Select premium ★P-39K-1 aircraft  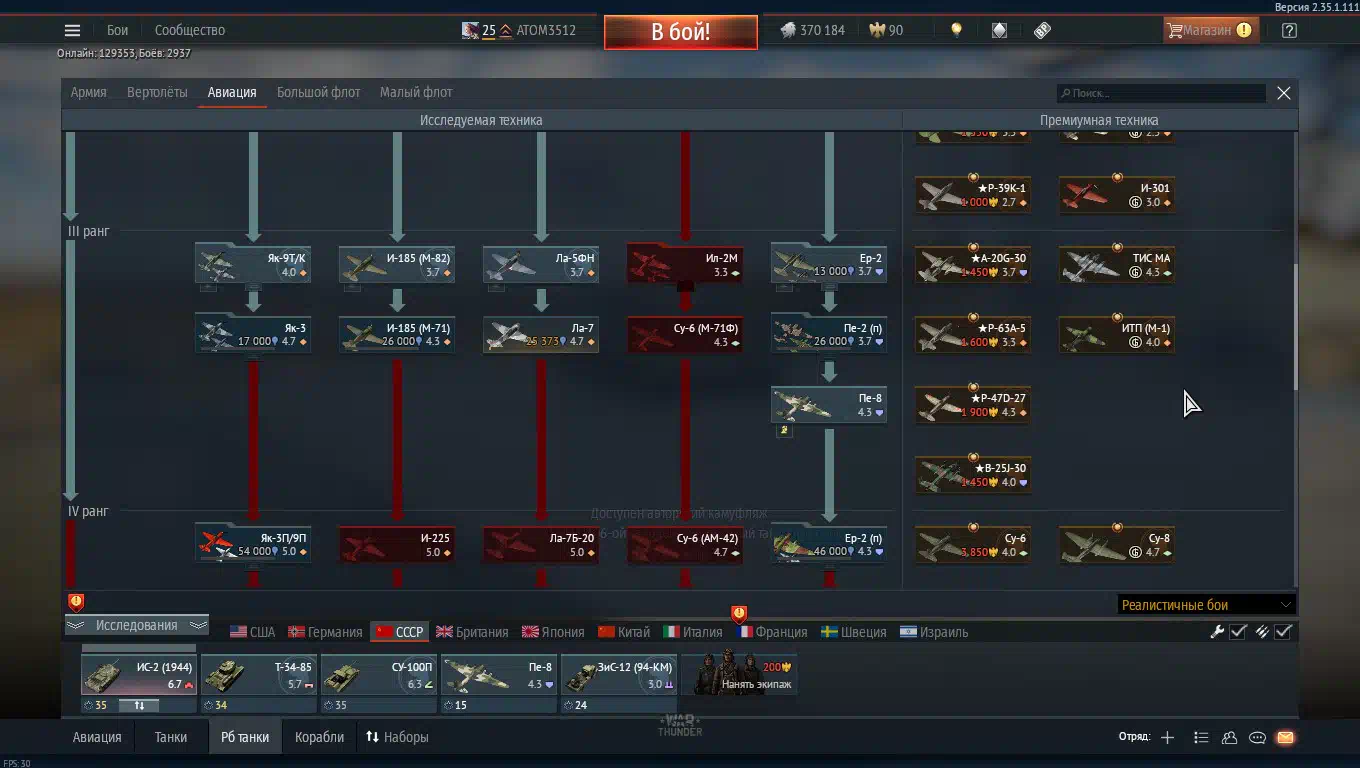click(973, 194)
